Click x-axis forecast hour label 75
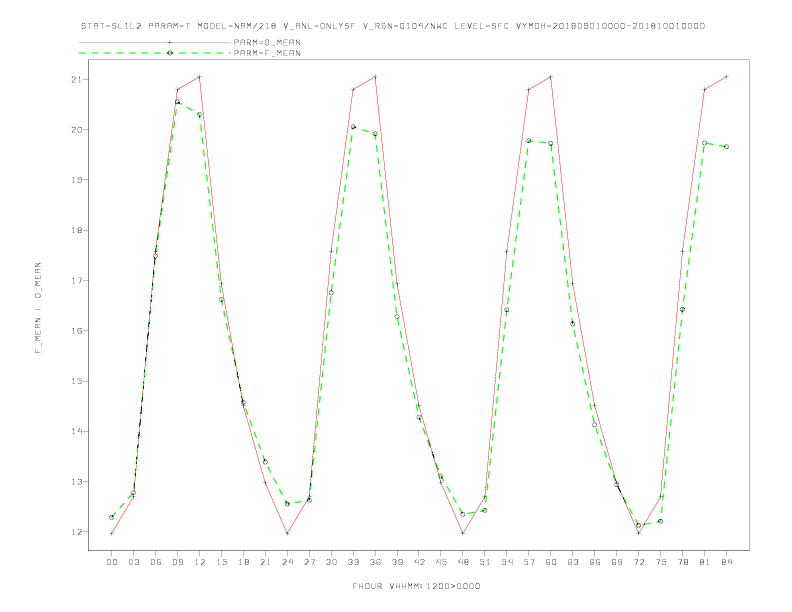Image resolution: width=792 pixels, height=612 pixels. point(661,562)
